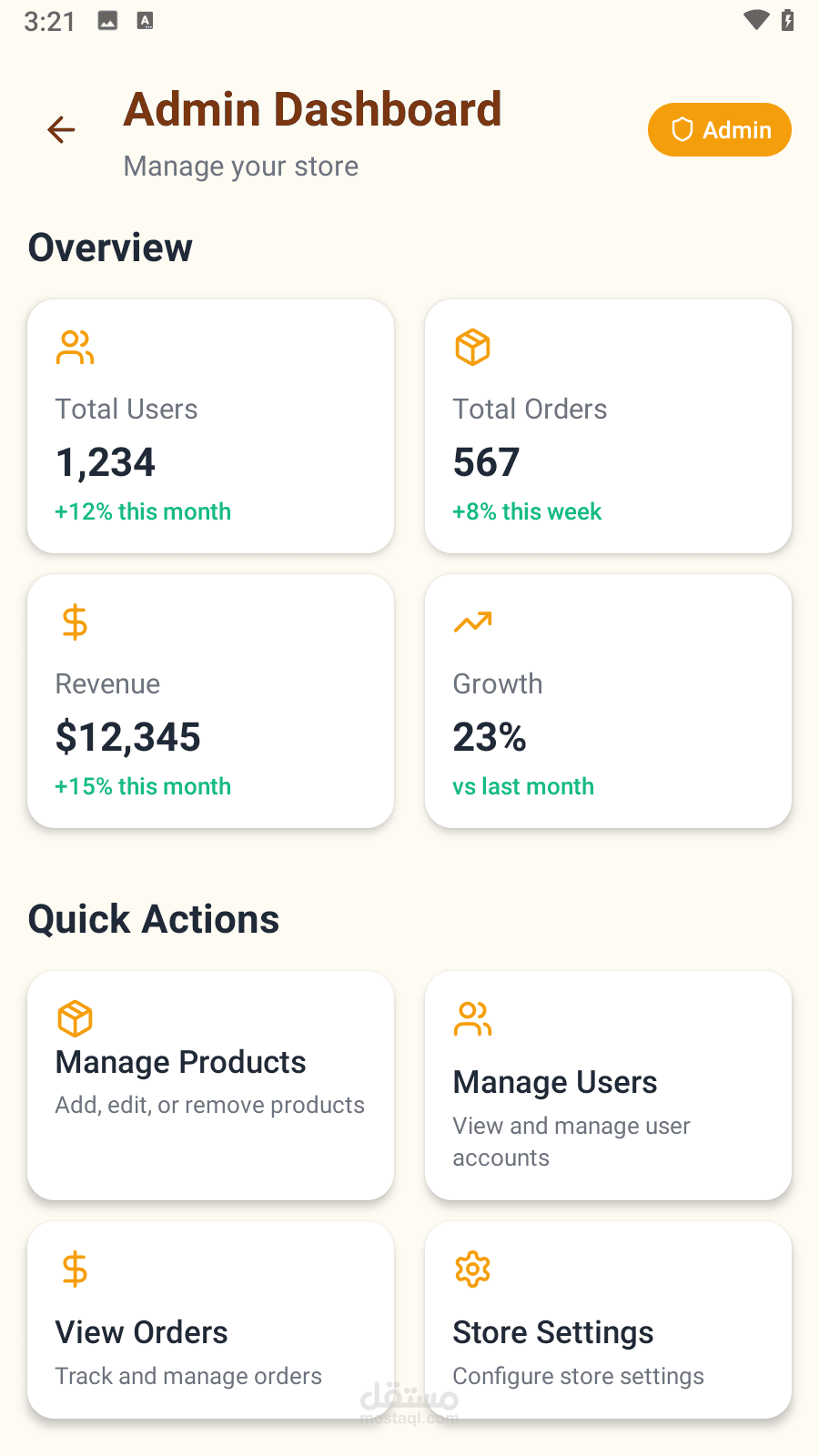Tap the Total Users value 1,234
The image size is (819, 1456).
[106, 462]
